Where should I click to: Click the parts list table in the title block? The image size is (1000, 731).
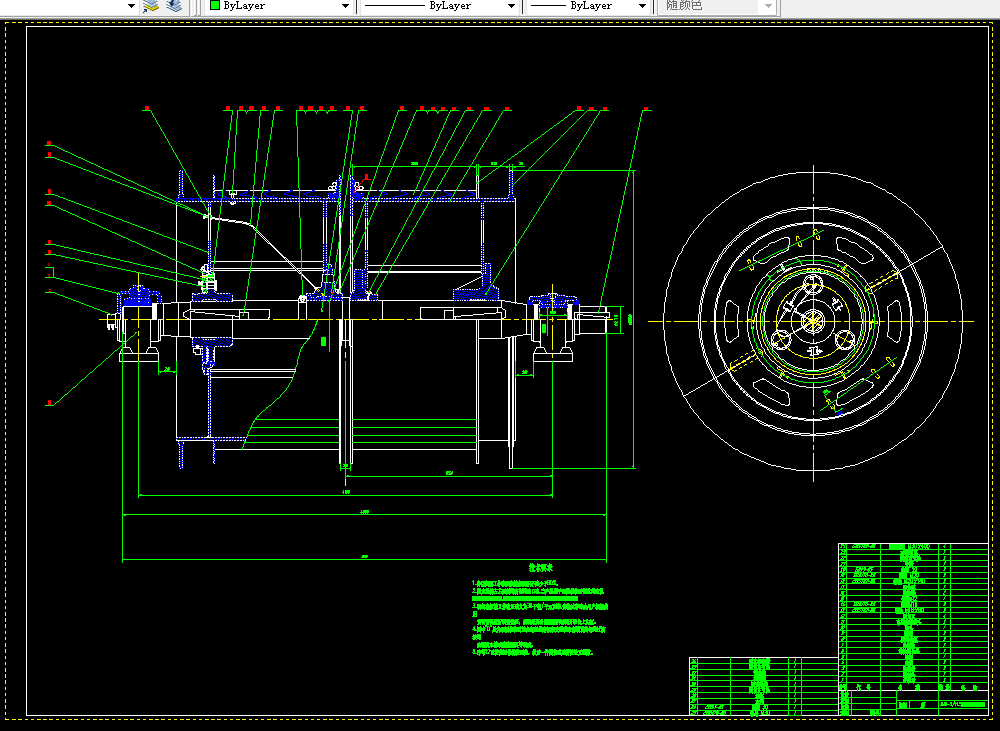913,616
